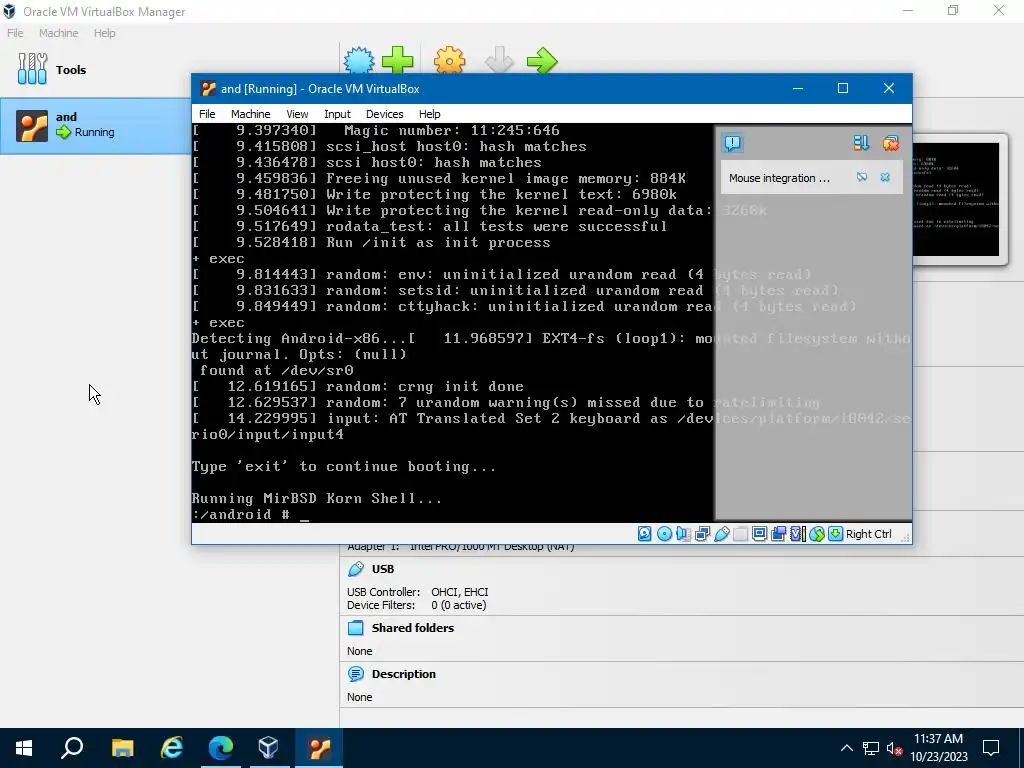Click the network adapters status icon
Screen dimensions: 1024x768
tap(703, 534)
